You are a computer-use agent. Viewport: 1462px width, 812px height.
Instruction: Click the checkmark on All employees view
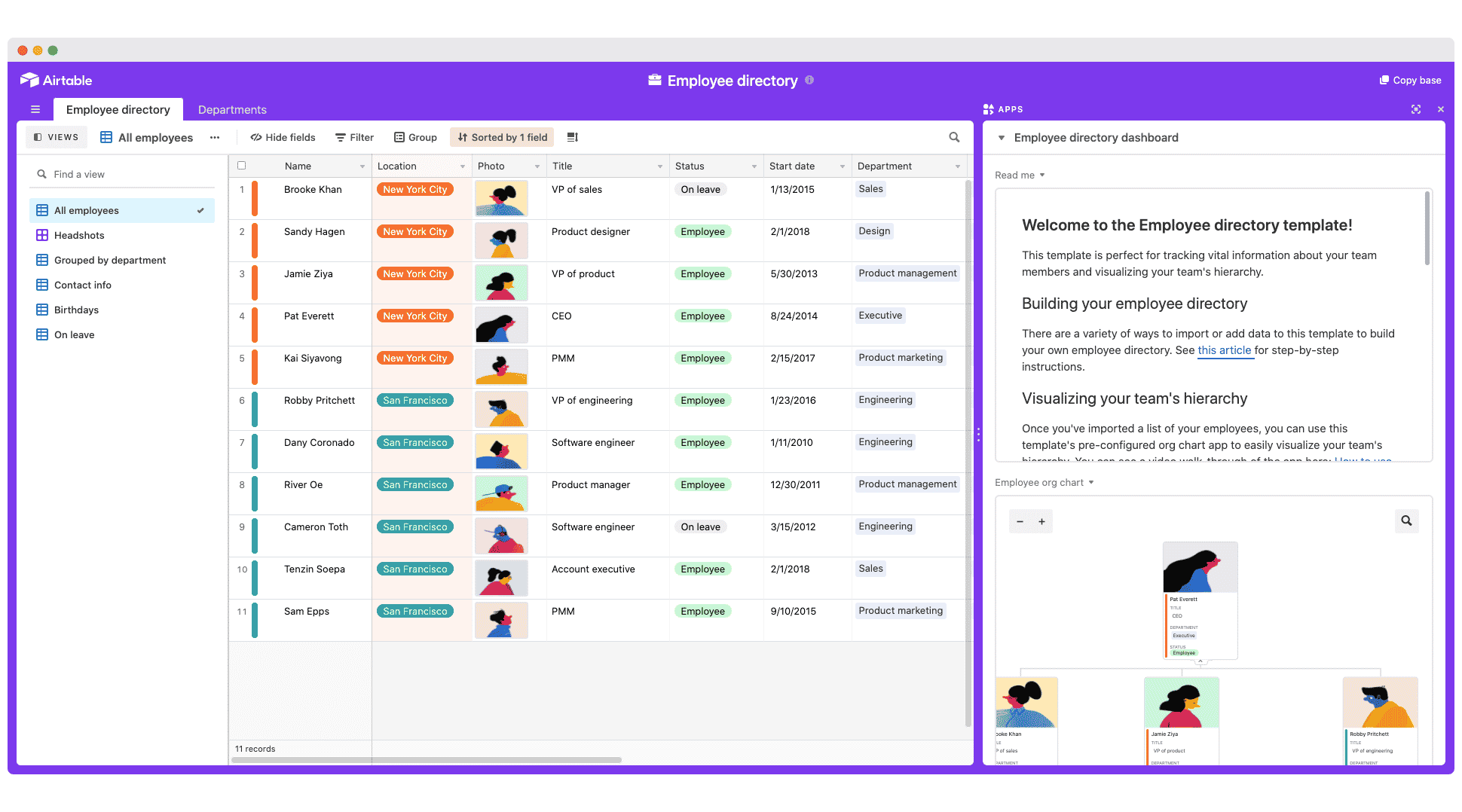click(200, 210)
